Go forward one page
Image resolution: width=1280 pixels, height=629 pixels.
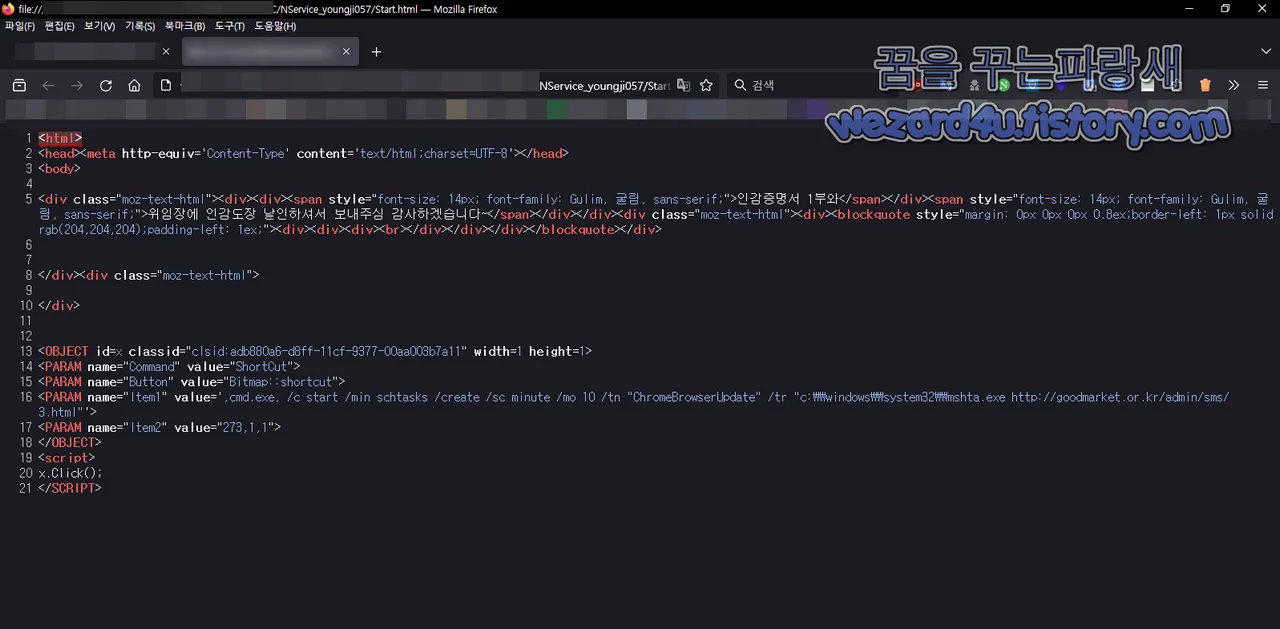pyautogui.click(x=77, y=85)
